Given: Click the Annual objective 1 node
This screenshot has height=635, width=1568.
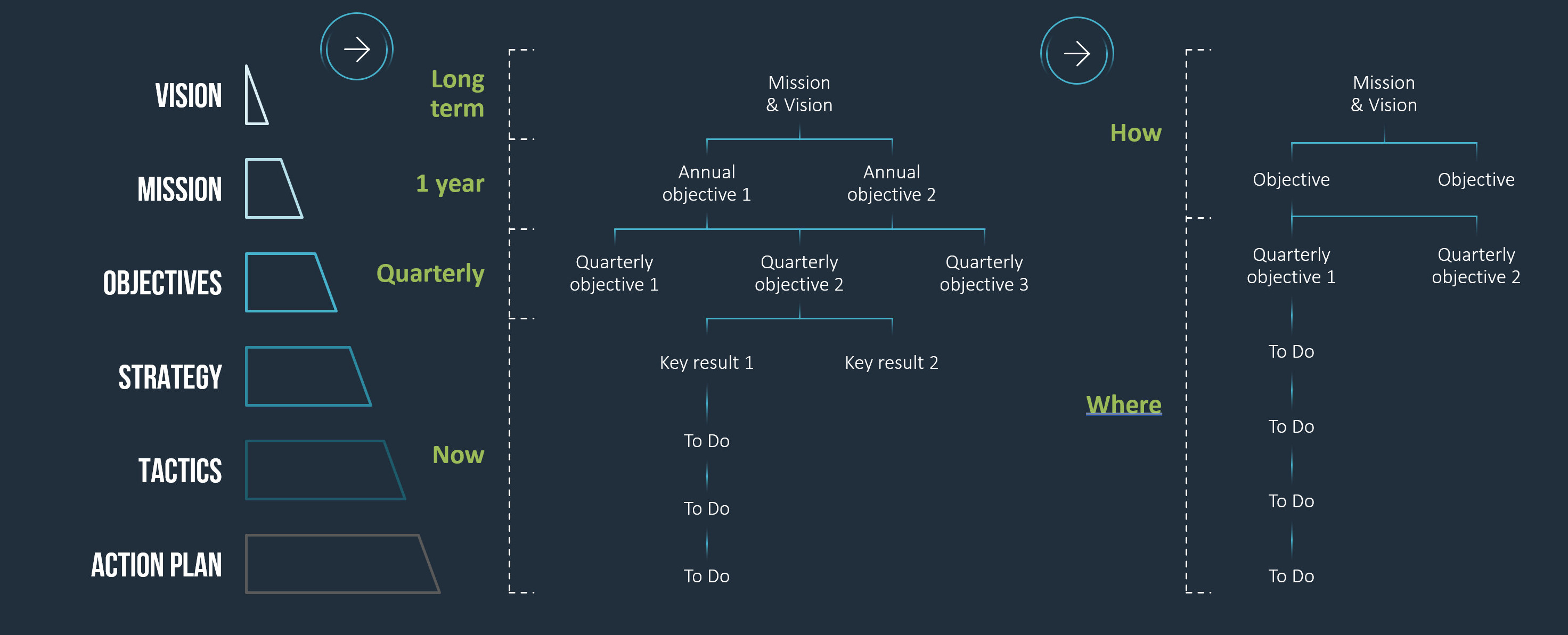Looking at the screenshot, I should 706,183.
